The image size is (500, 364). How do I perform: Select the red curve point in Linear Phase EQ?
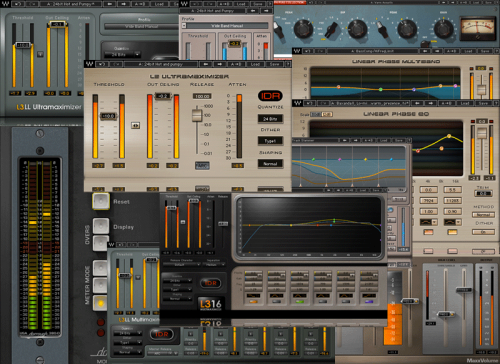click(418, 151)
